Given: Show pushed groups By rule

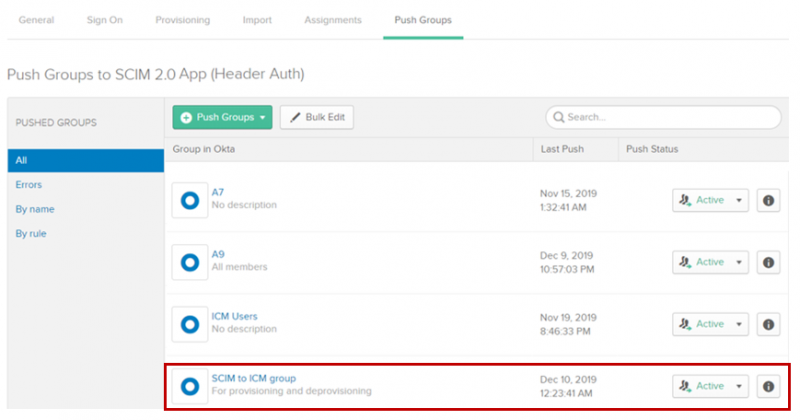Looking at the screenshot, I should click(x=31, y=234).
